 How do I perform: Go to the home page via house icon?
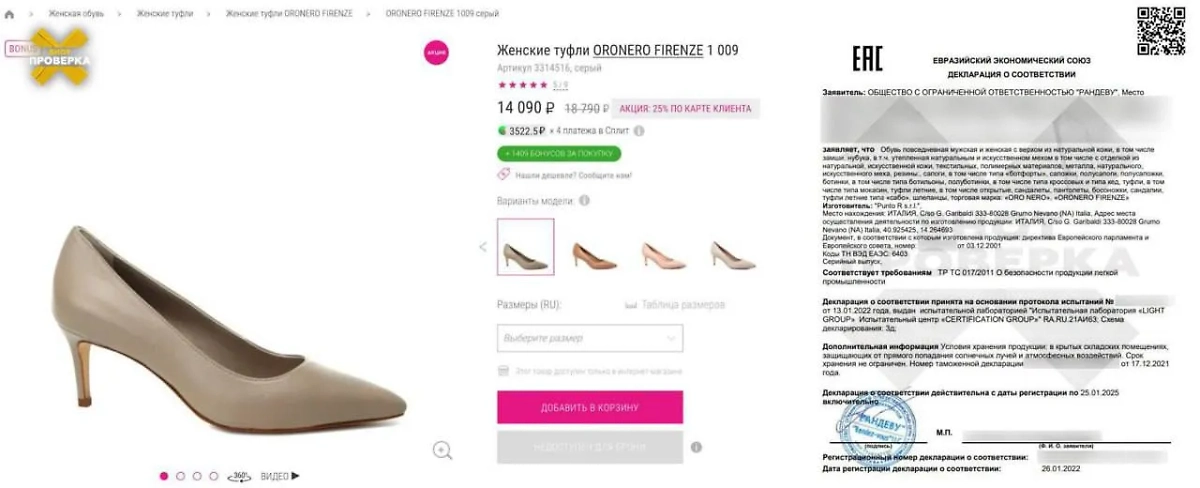point(9,14)
